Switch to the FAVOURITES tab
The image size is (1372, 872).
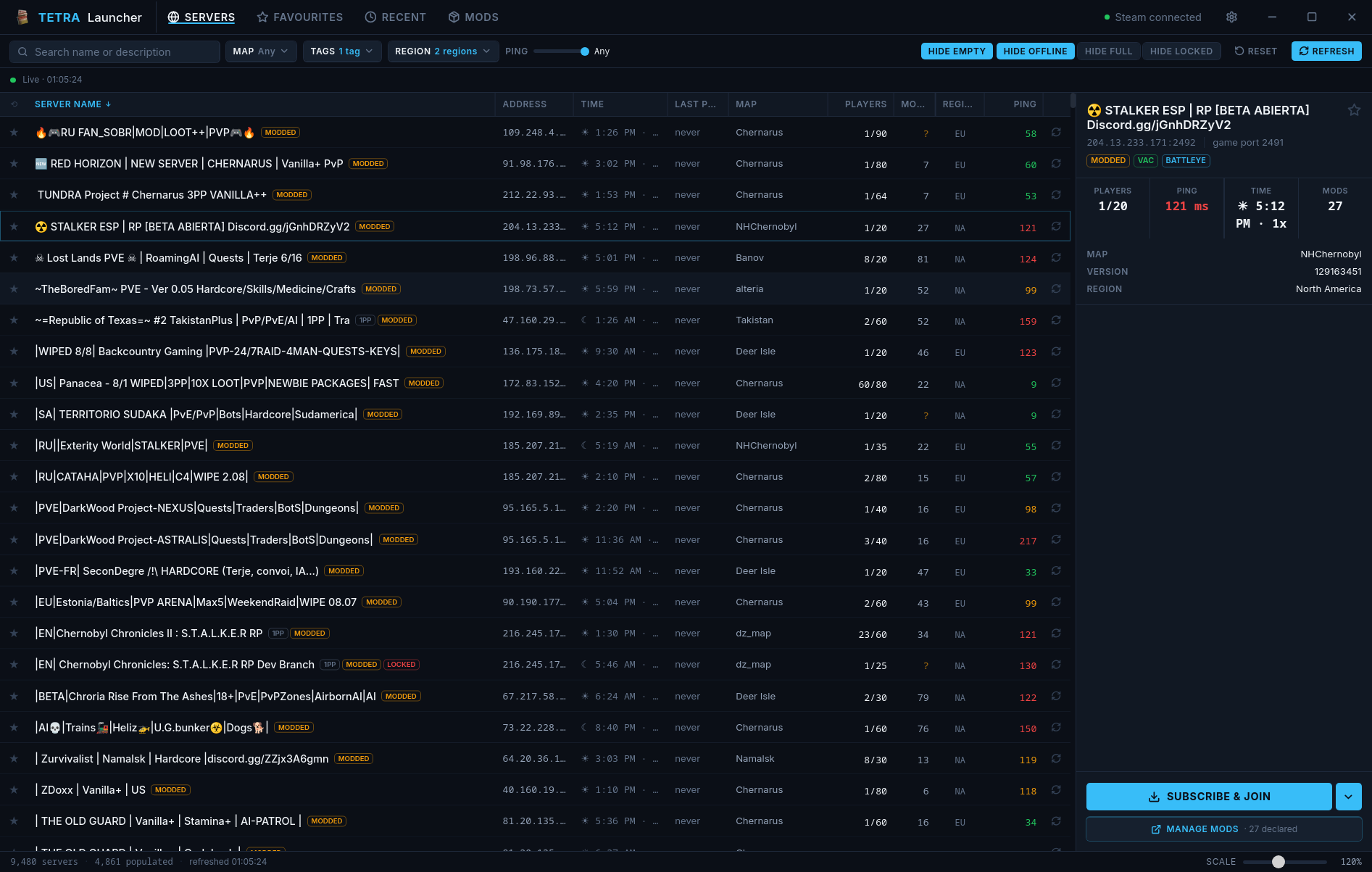pyautogui.click(x=300, y=17)
